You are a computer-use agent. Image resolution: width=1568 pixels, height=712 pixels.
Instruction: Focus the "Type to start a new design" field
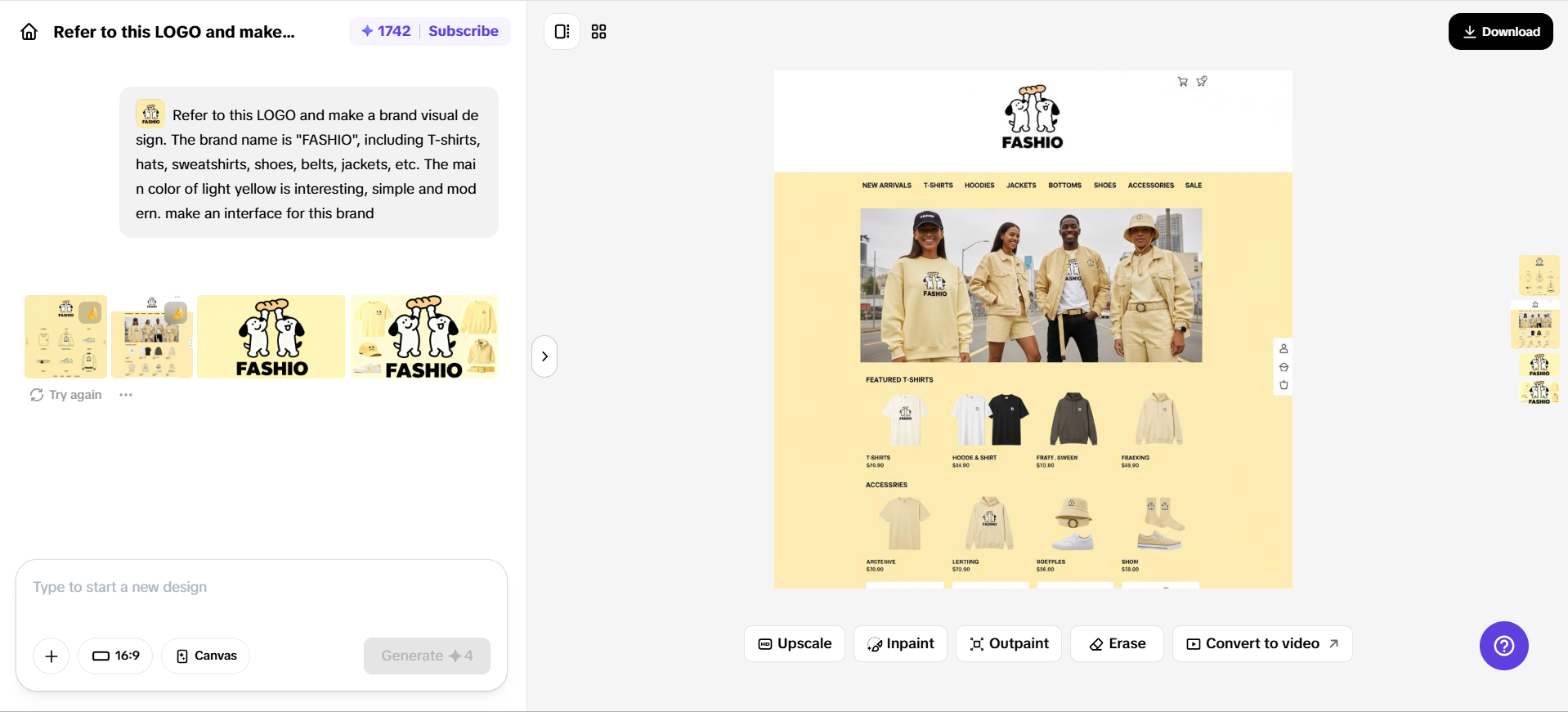click(262, 587)
